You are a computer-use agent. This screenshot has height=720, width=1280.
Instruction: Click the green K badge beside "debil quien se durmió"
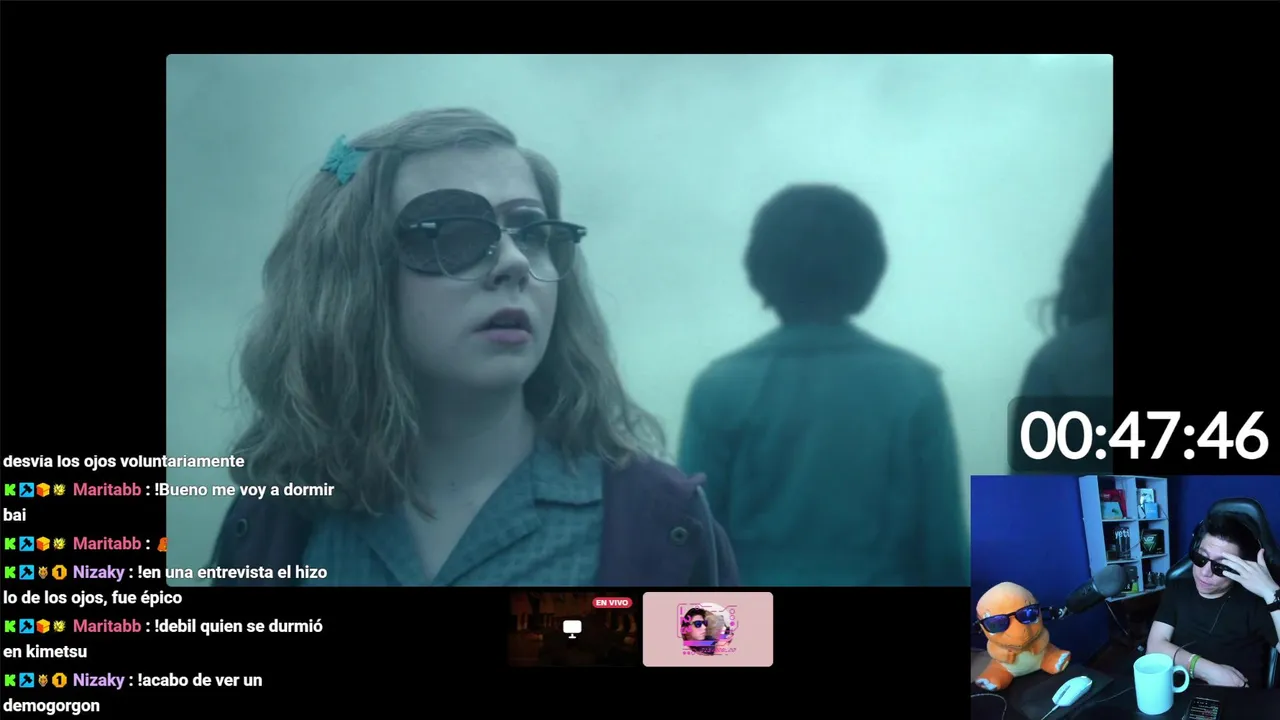click(x=10, y=626)
